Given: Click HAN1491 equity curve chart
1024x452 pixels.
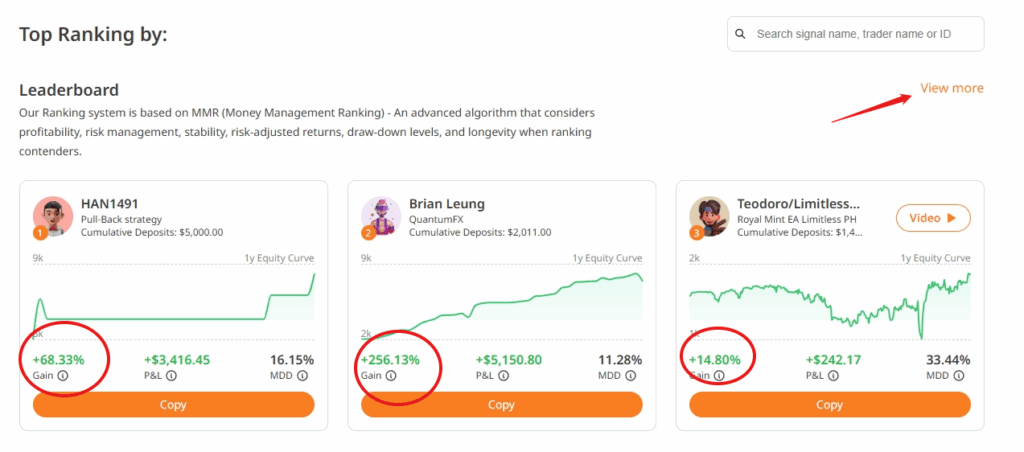Looking at the screenshot, I should tap(173, 300).
